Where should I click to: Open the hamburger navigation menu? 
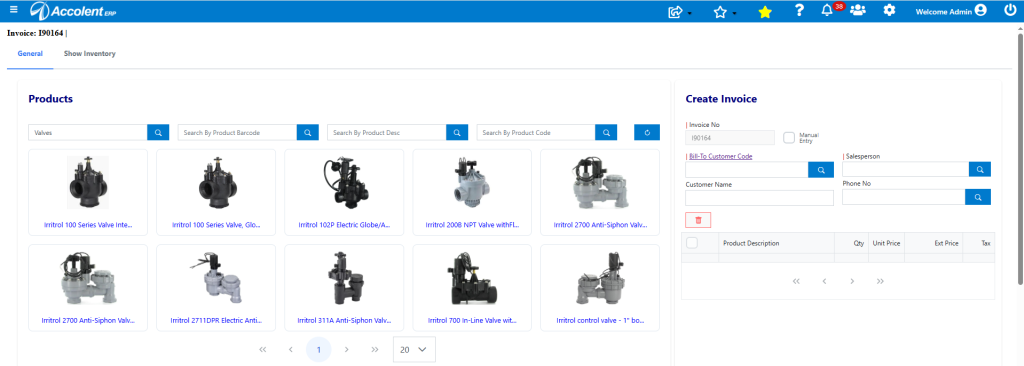[14, 10]
